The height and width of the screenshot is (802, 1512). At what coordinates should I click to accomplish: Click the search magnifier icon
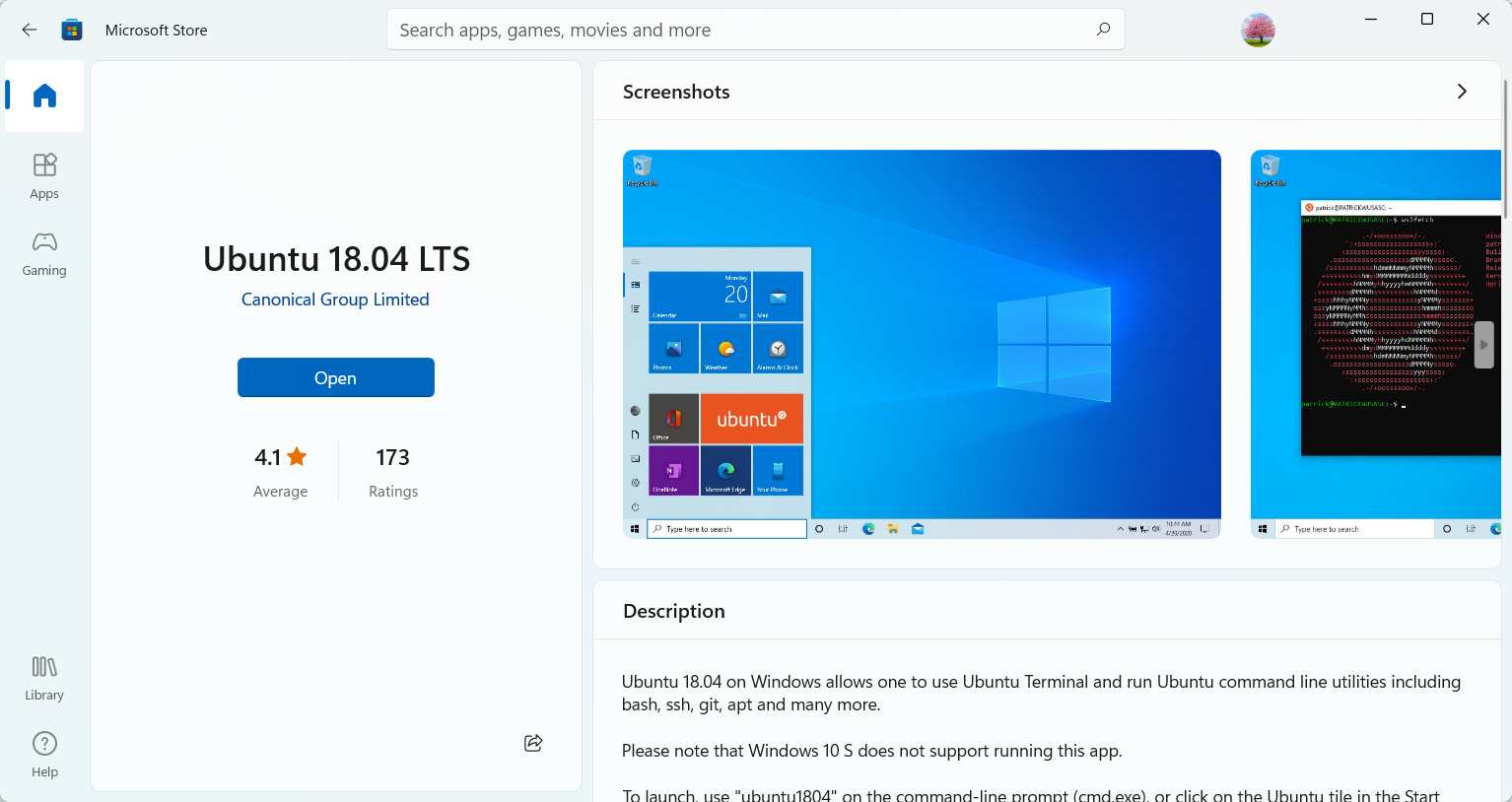pyautogui.click(x=1103, y=30)
